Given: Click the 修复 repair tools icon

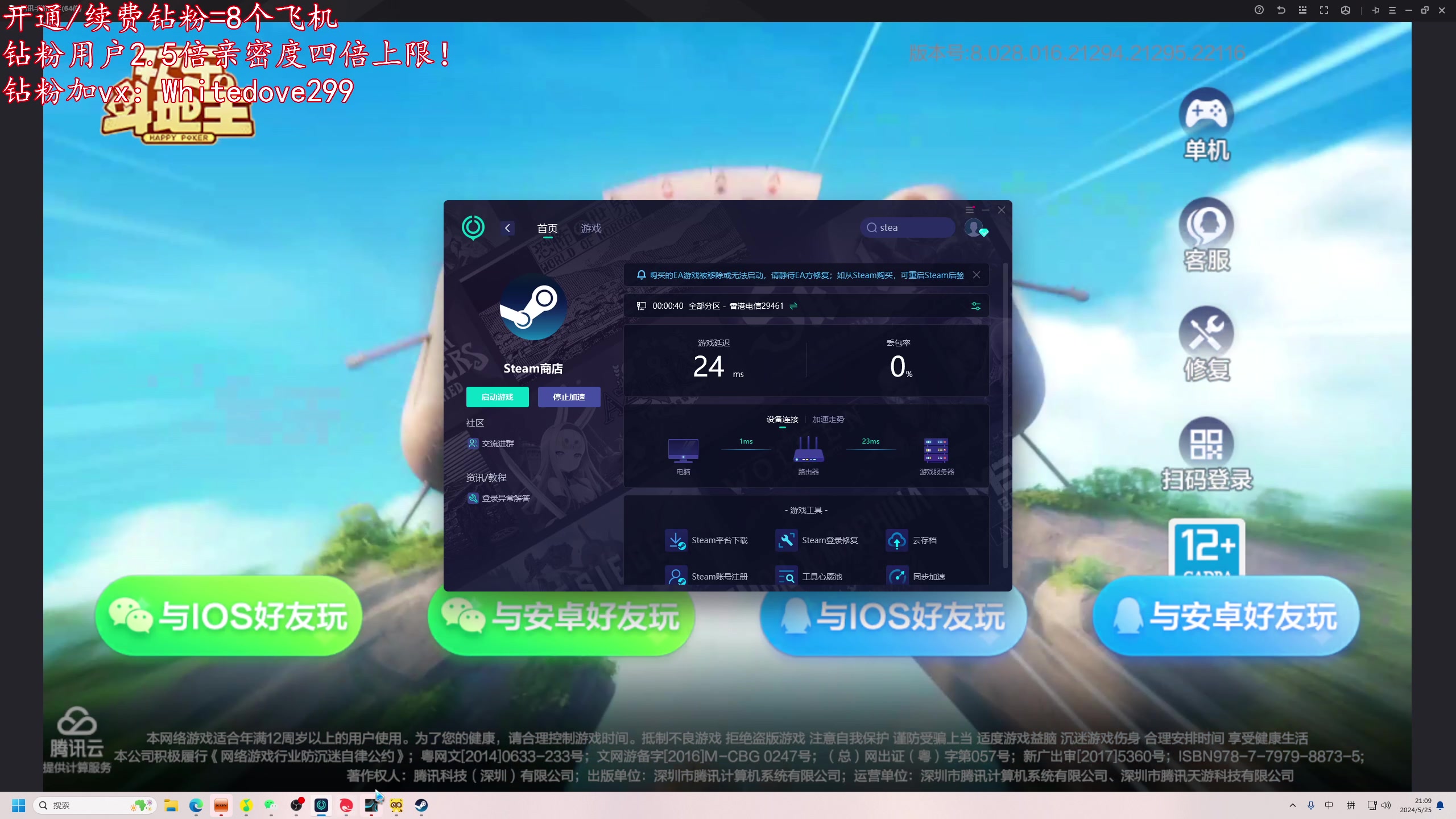Looking at the screenshot, I should 1206,333.
